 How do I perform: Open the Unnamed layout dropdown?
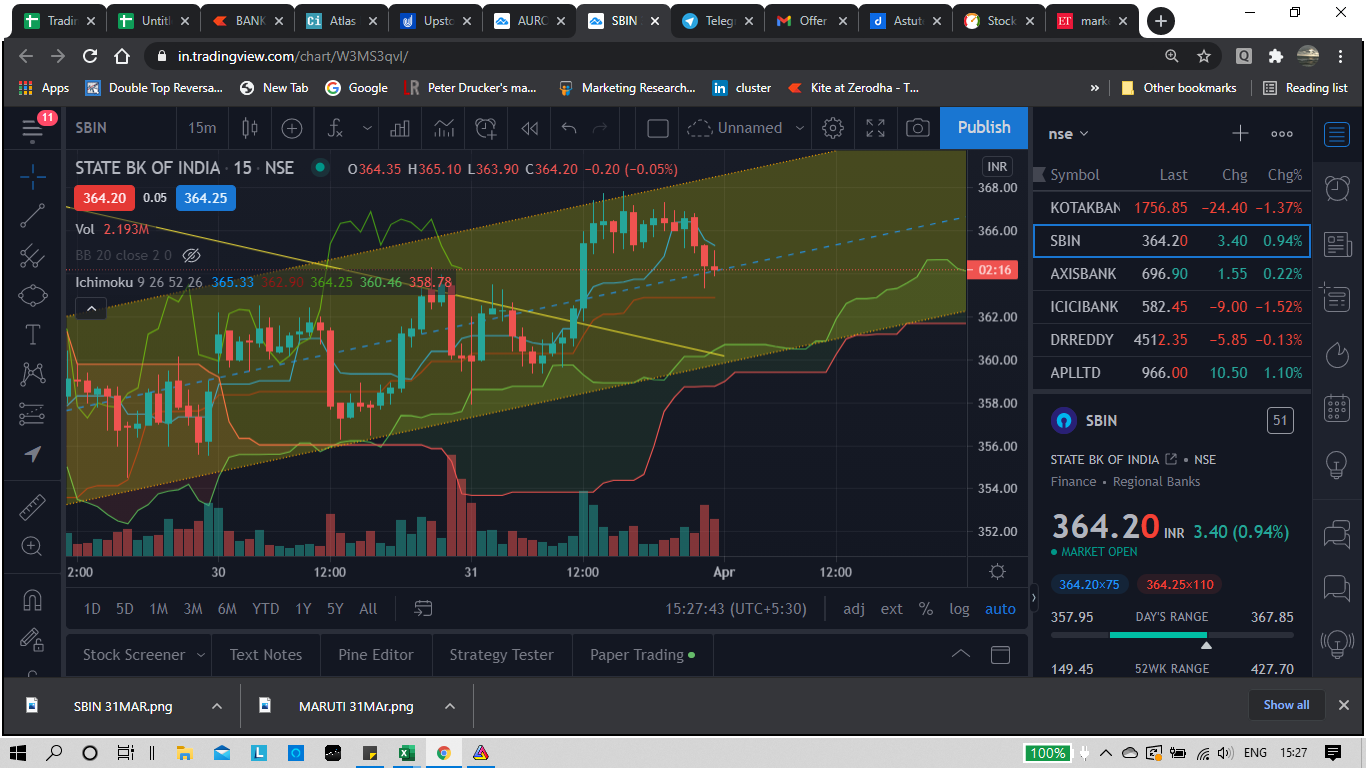[x=746, y=128]
